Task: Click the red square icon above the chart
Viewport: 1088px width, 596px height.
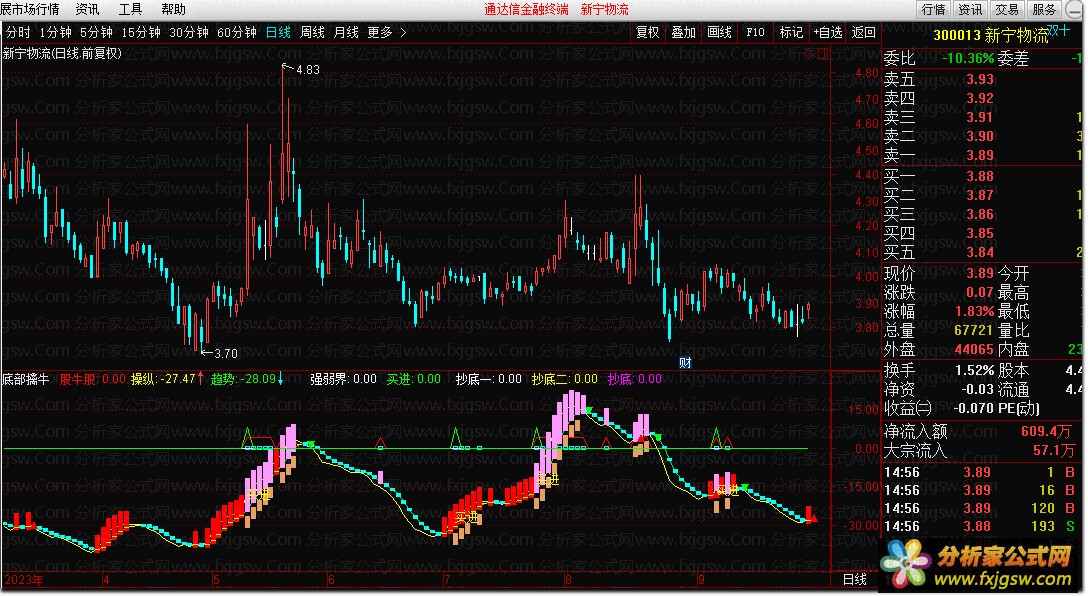Action: point(823,53)
